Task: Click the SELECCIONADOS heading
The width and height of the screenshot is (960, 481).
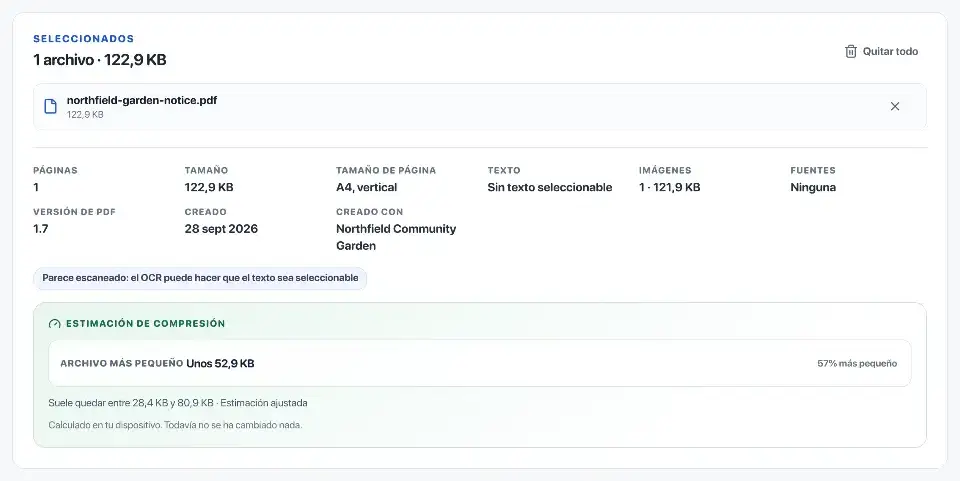Action: click(x=83, y=39)
